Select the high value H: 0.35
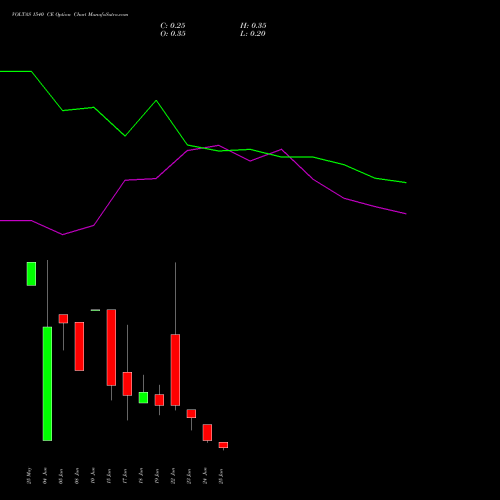Image resolution: width=500 pixels, height=500 pixels. point(253,26)
